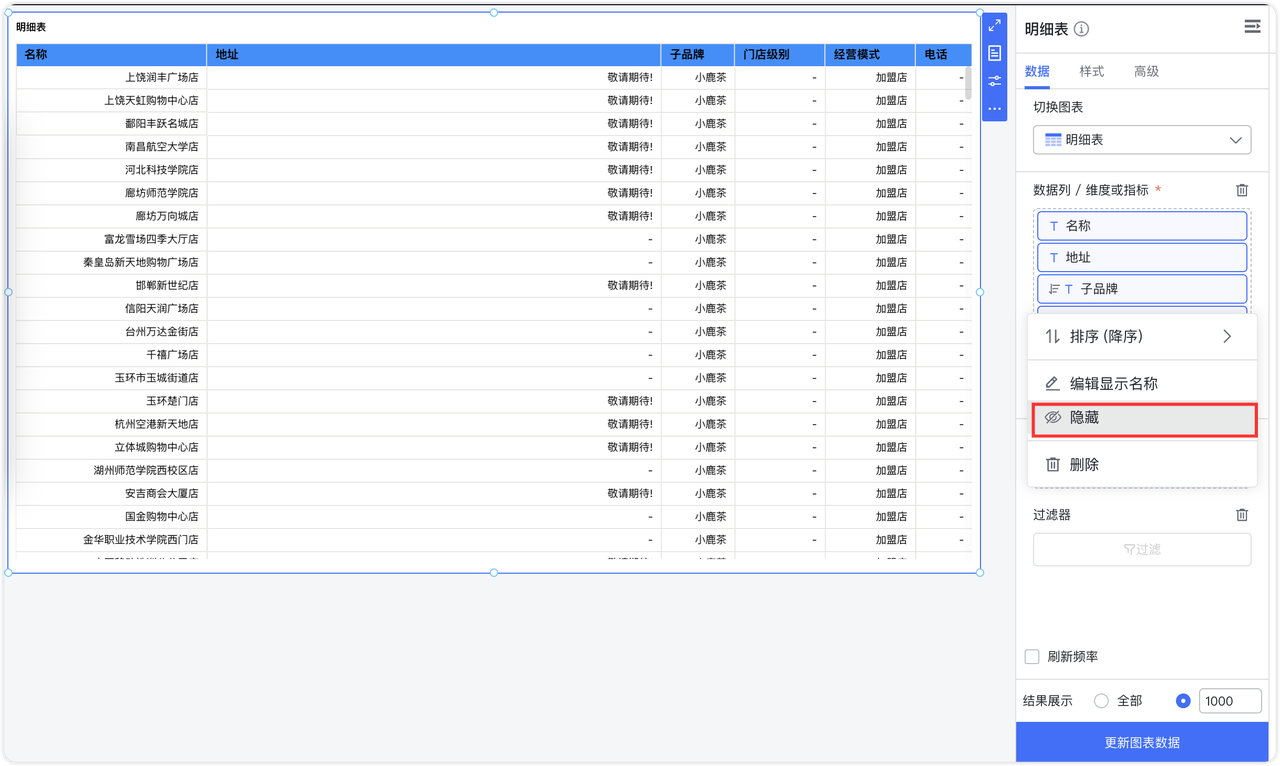Click the 湖州师范学院西校区店 cell
The image size is (1280, 766).
[x=111, y=470]
